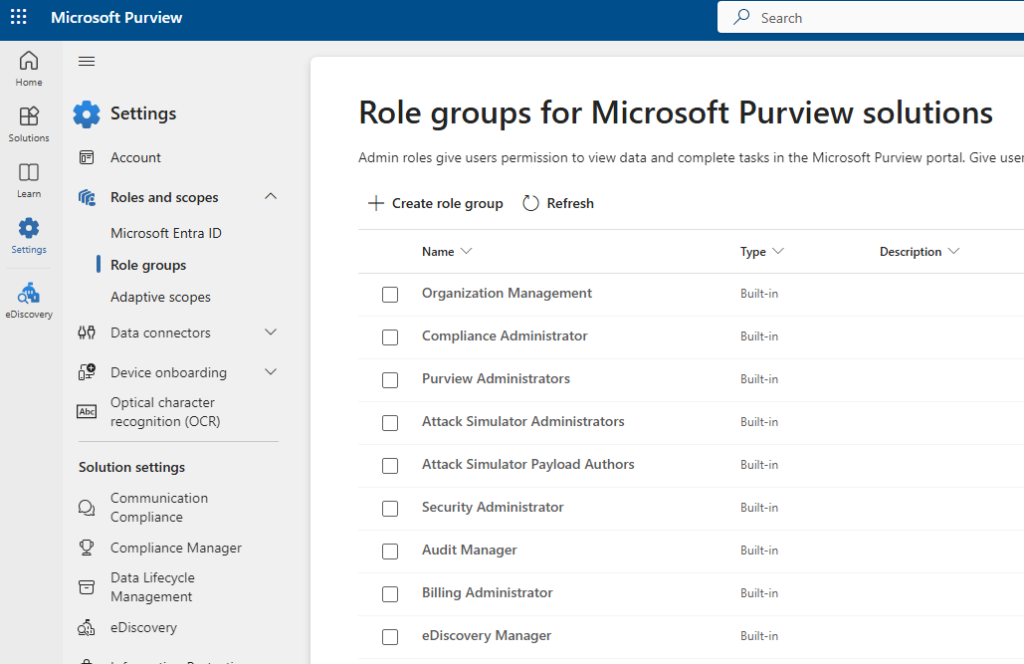This screenshot has height=664, width=1024.
Task: Open the Audit Manager role group
Action: click(470, 550)
